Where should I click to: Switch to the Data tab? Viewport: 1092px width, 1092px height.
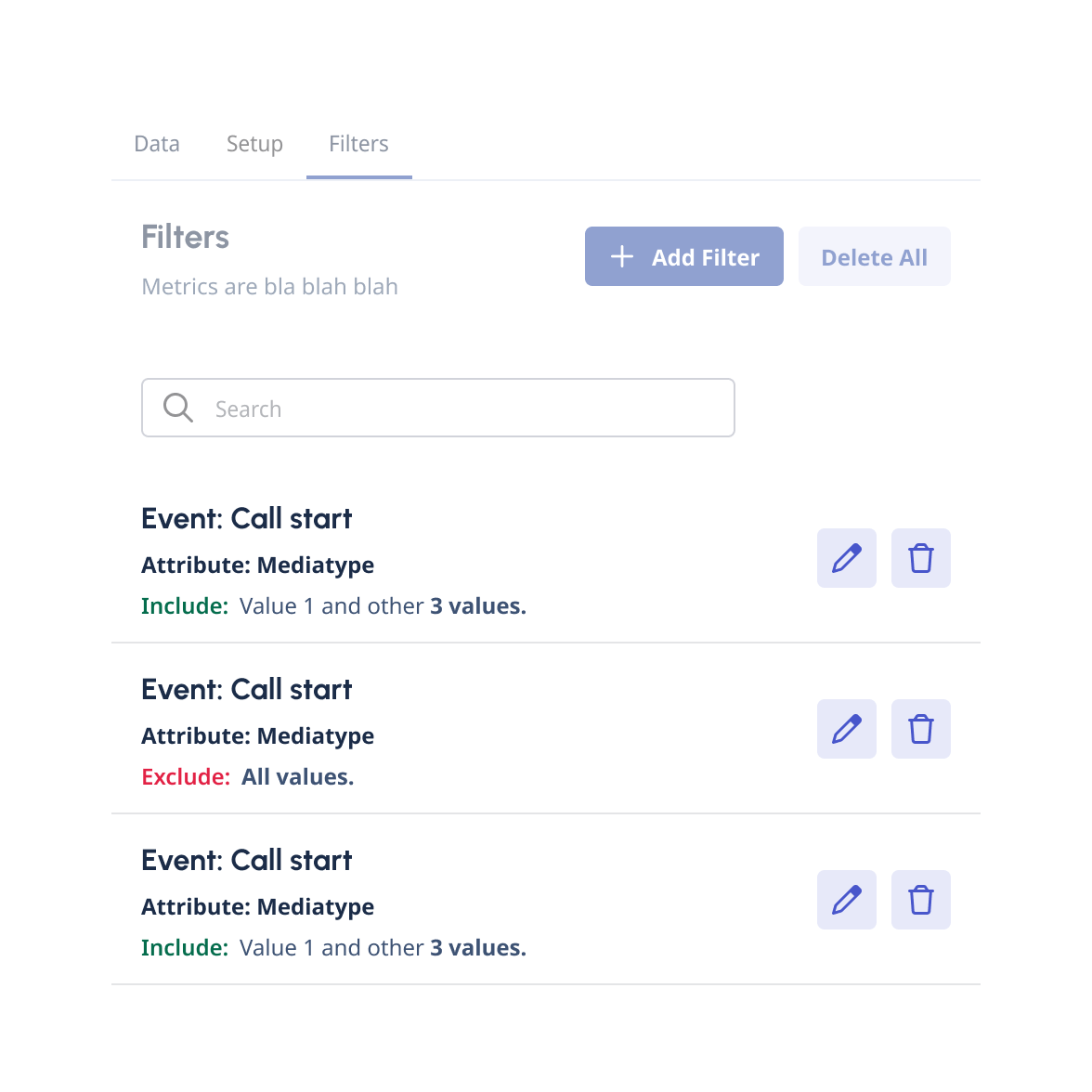[x=157, y=144]
